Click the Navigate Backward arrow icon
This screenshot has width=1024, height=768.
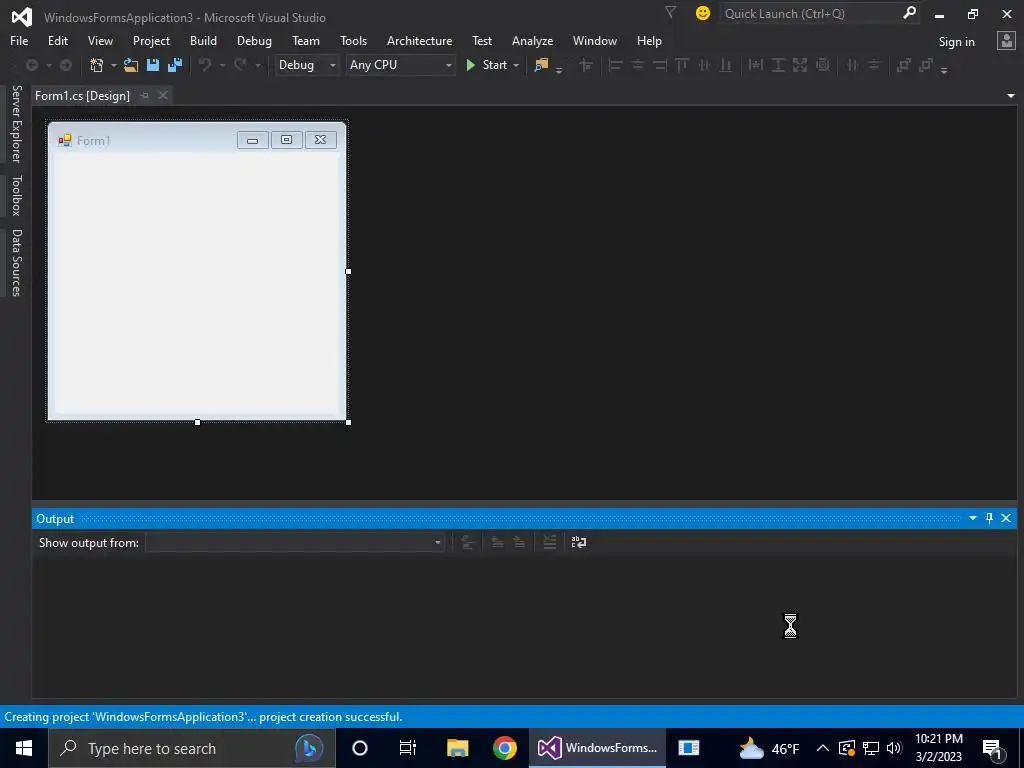31,65
